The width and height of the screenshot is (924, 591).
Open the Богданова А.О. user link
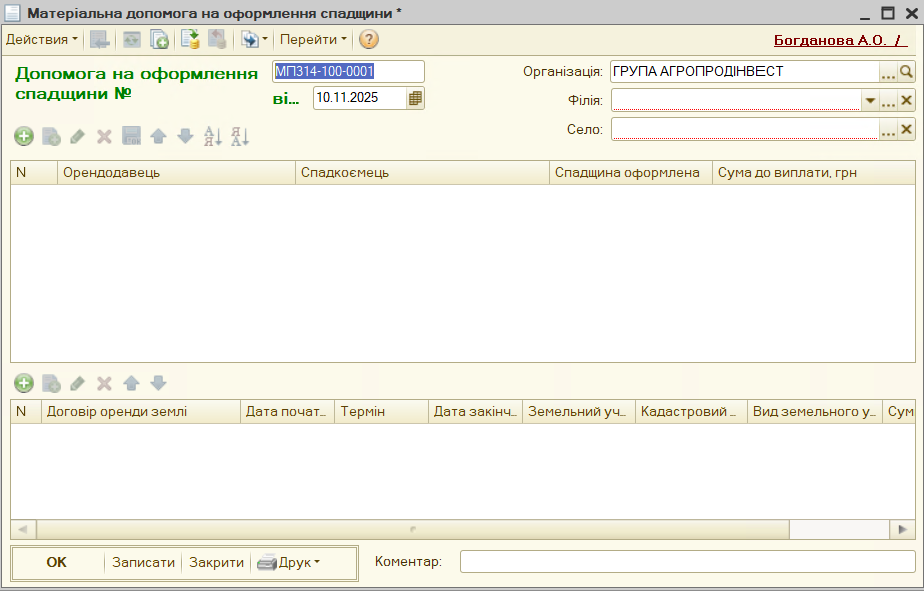[x=840, y=40]
